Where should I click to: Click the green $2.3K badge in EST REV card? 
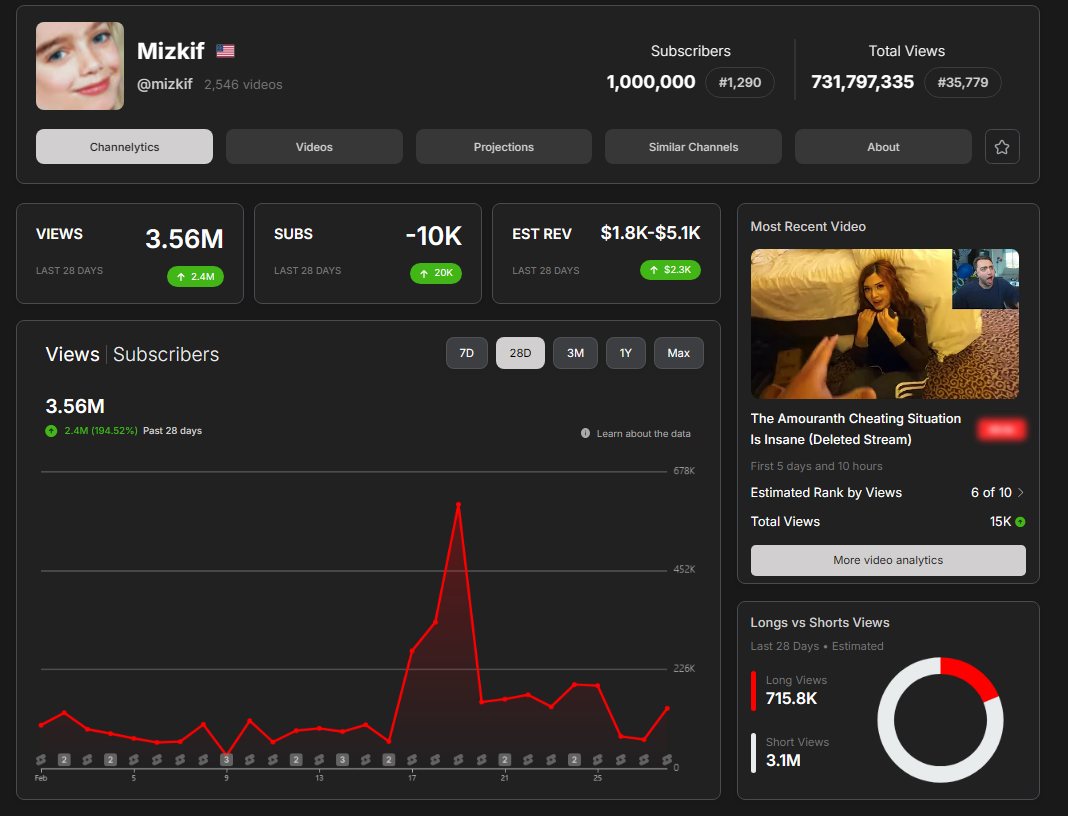point(670,270)
